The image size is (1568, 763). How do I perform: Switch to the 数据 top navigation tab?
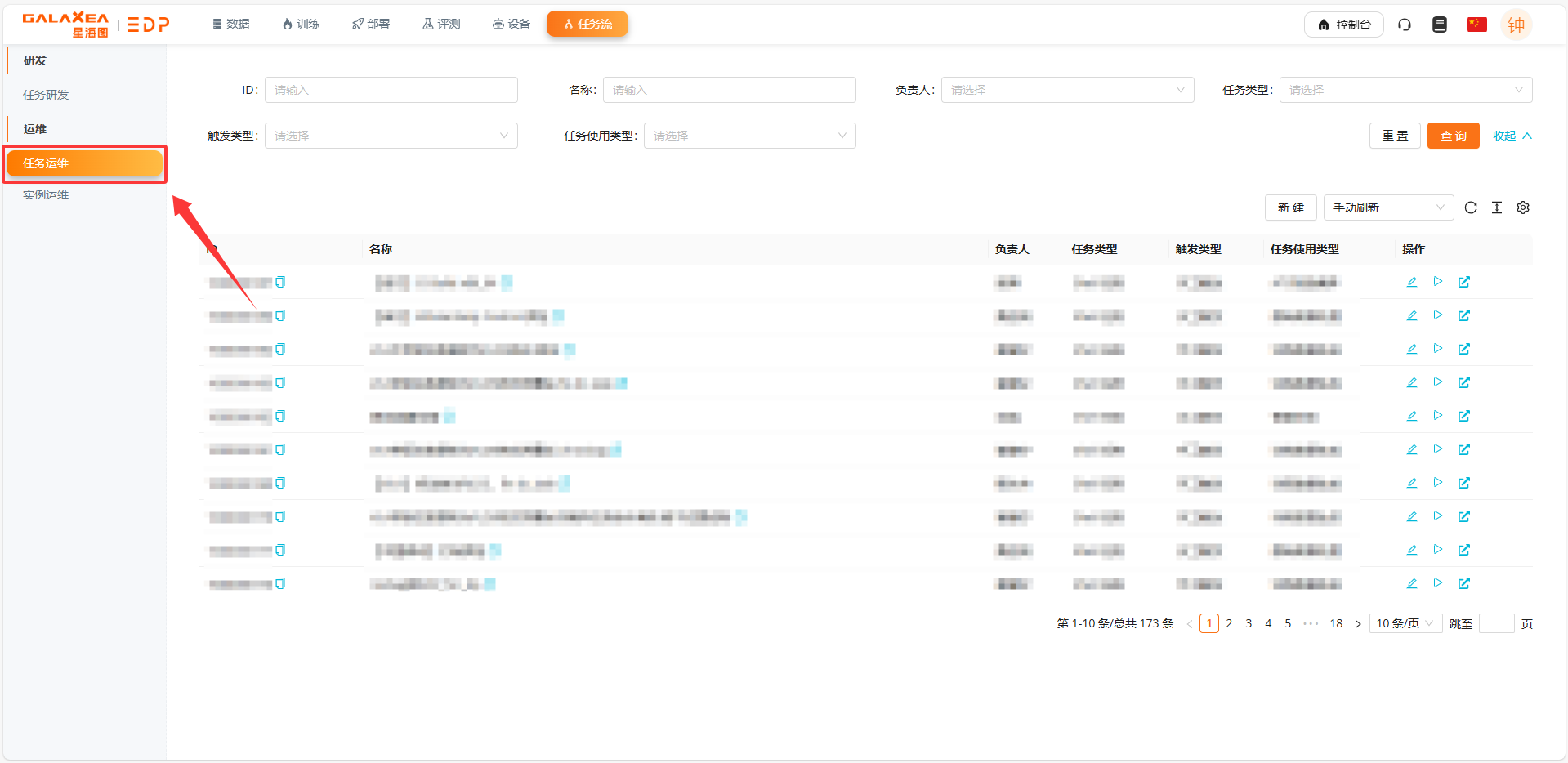(x=231, y=24)
